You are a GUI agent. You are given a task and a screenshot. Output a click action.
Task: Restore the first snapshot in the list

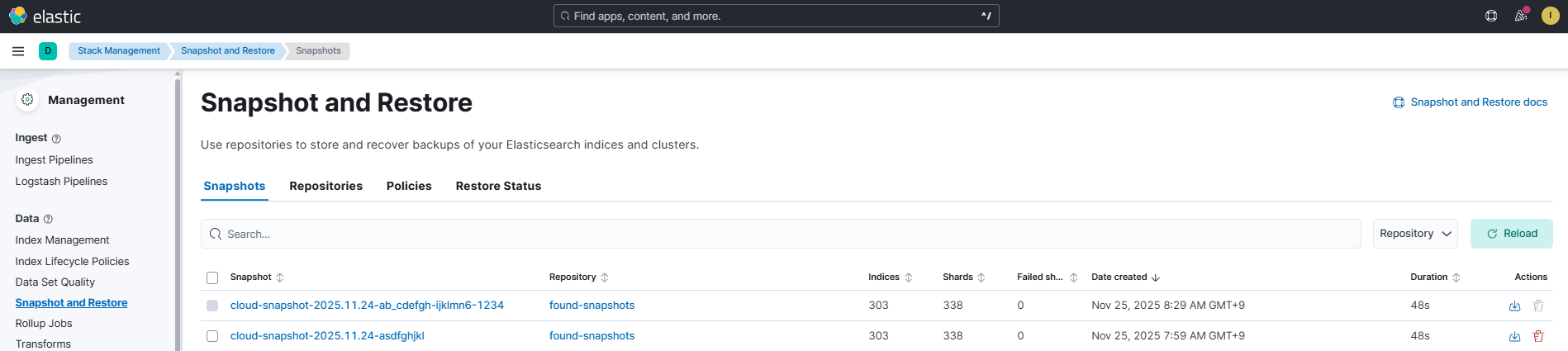tap(1514, 306)
